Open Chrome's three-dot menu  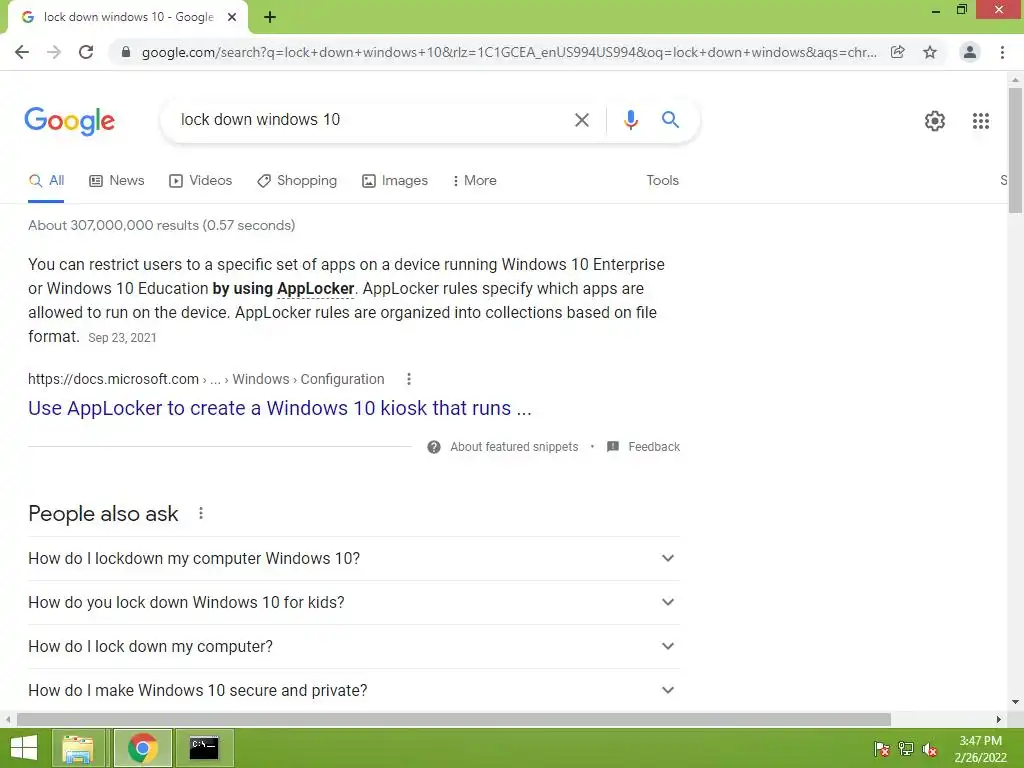[1002, 52]
